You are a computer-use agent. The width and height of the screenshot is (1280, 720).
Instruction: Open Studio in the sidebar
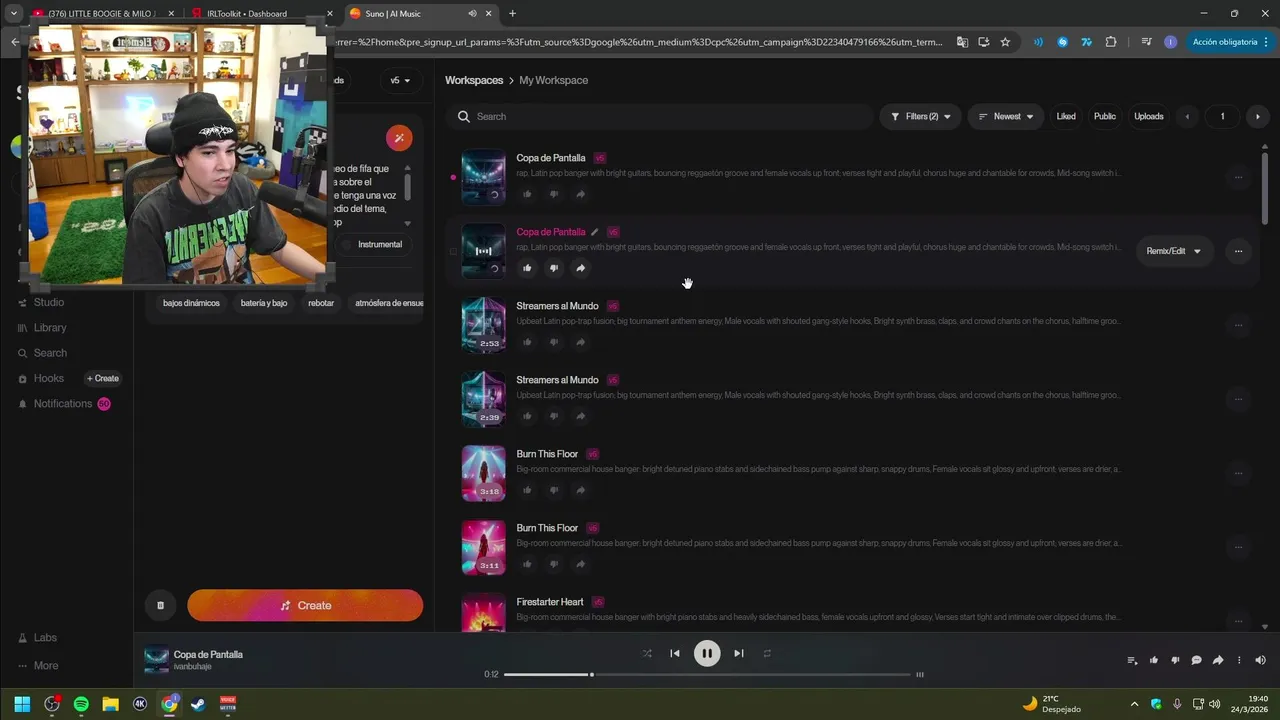[41, 302]
